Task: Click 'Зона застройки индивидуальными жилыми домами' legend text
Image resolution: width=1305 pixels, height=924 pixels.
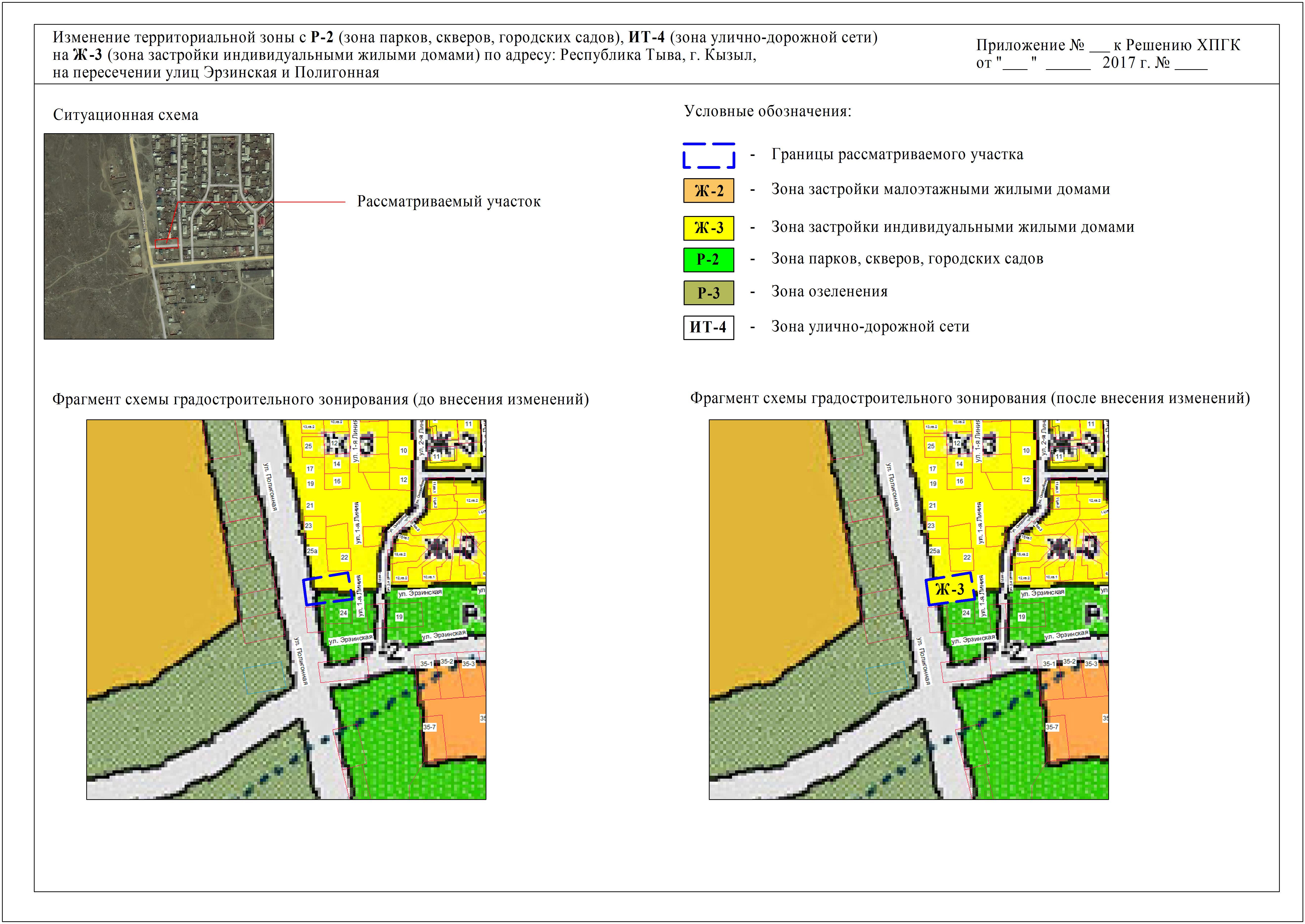Action: 952,227
